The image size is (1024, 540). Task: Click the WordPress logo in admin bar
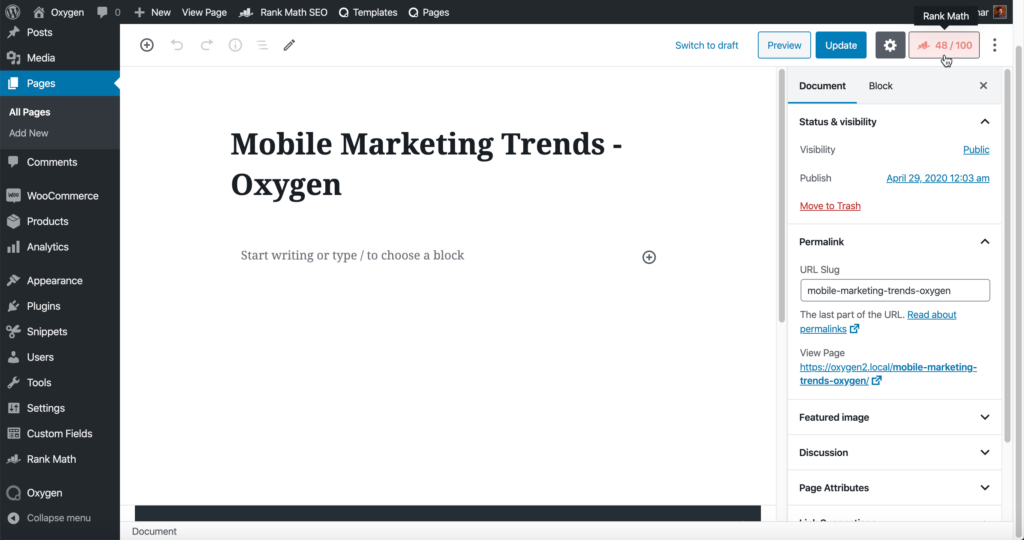[x=12, y=12]
